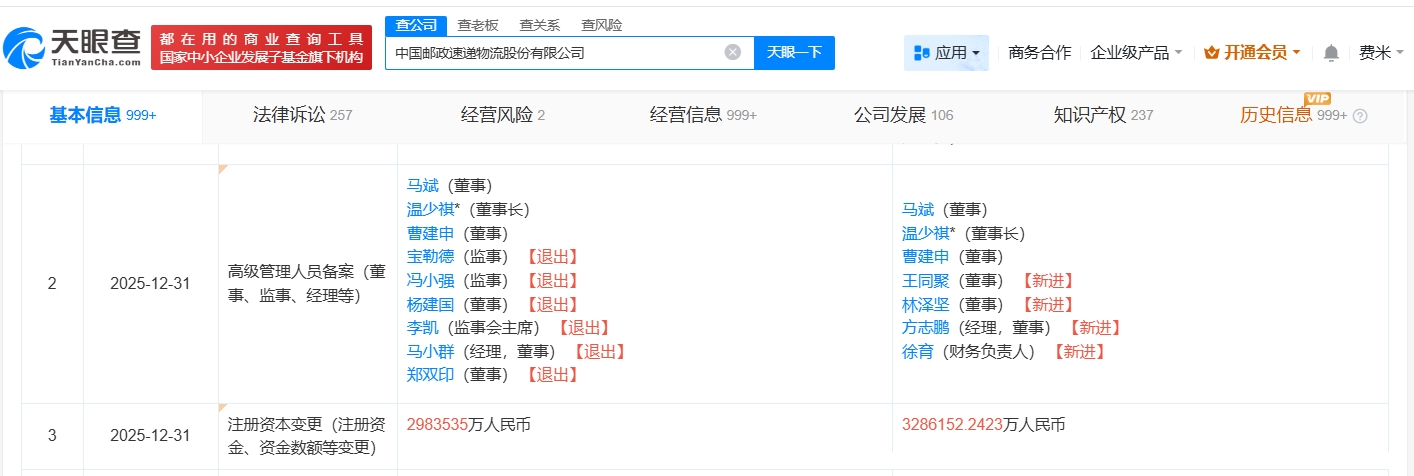The width and height of the screenshot is (1414, 476).
Task: Open 方志鹏's profile link
Action: [x=925, y=328]
